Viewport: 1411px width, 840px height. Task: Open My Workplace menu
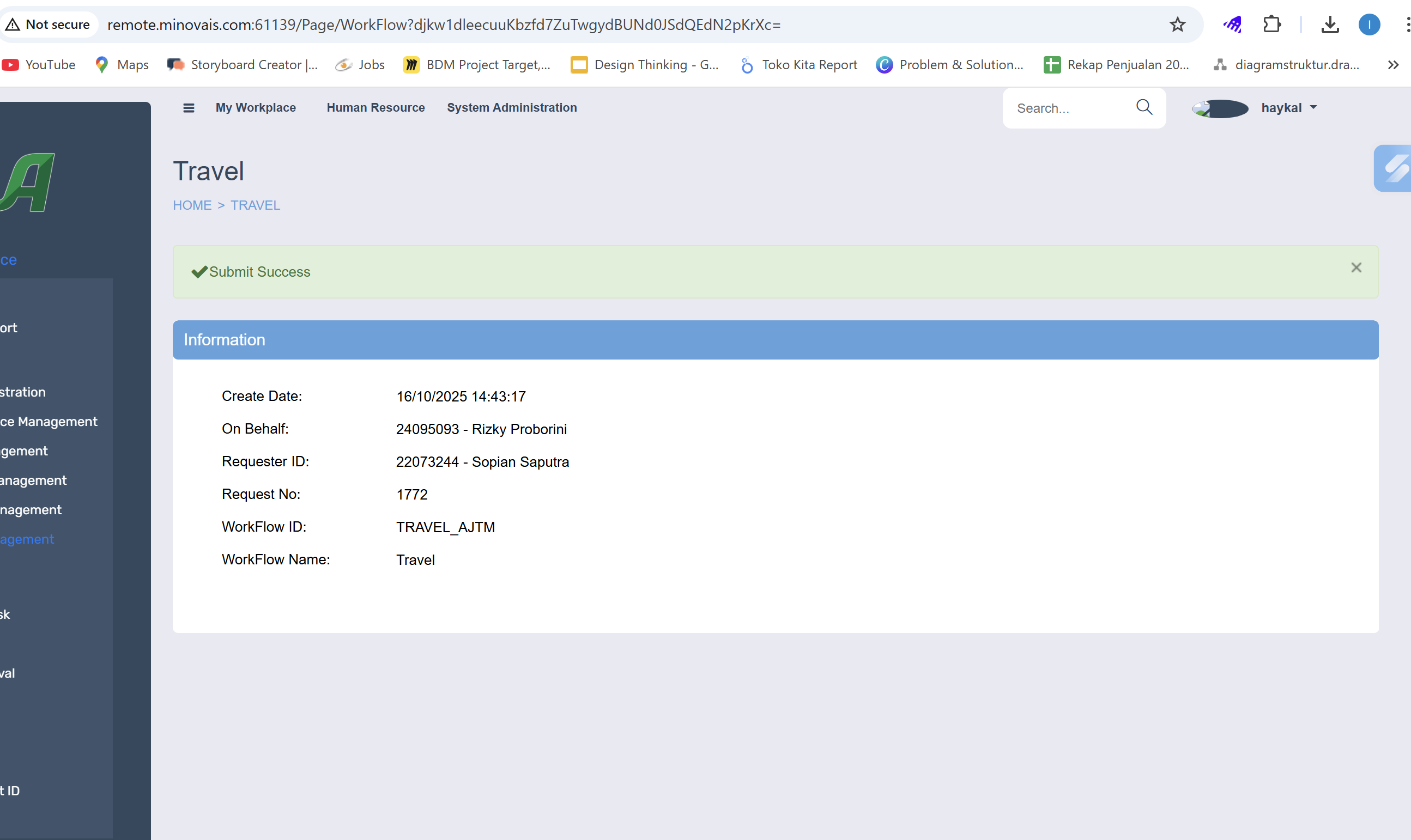click(256, 107)
